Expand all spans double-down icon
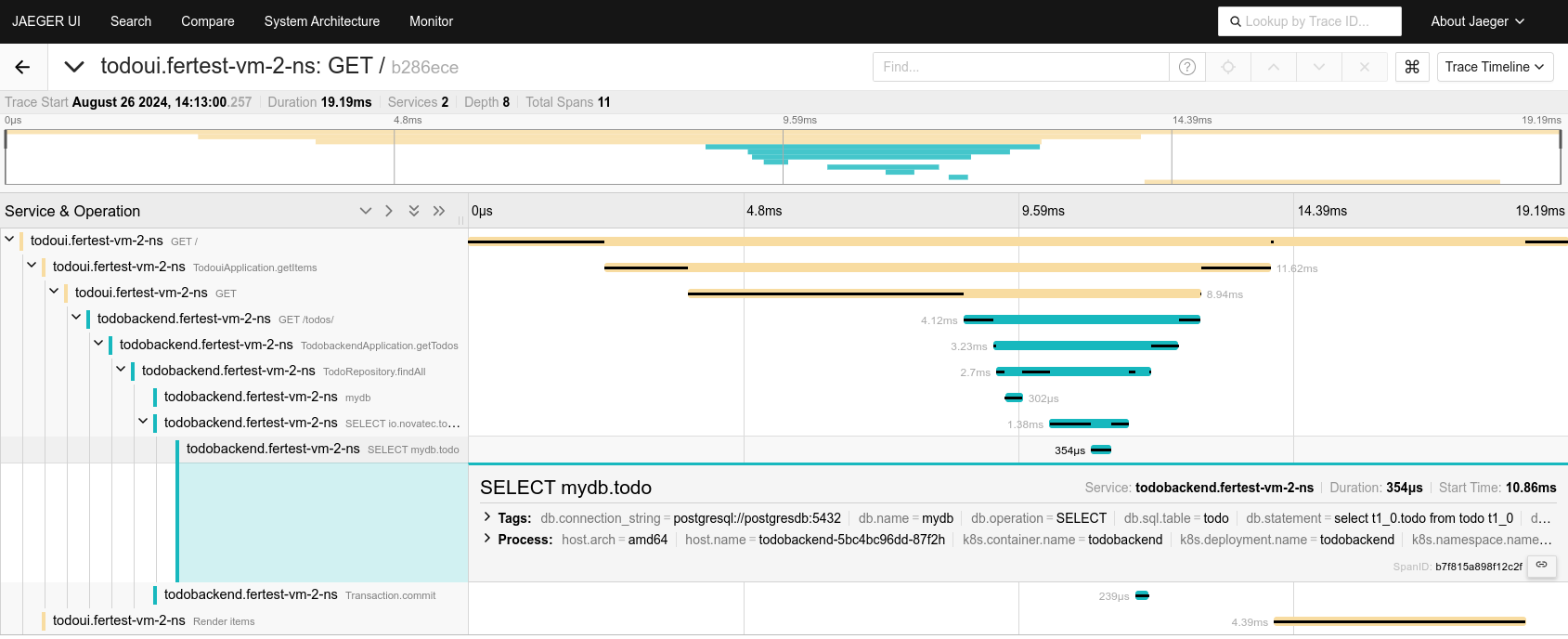The width and height of the screenshot is (1568, 639). (x=414, y=211)
